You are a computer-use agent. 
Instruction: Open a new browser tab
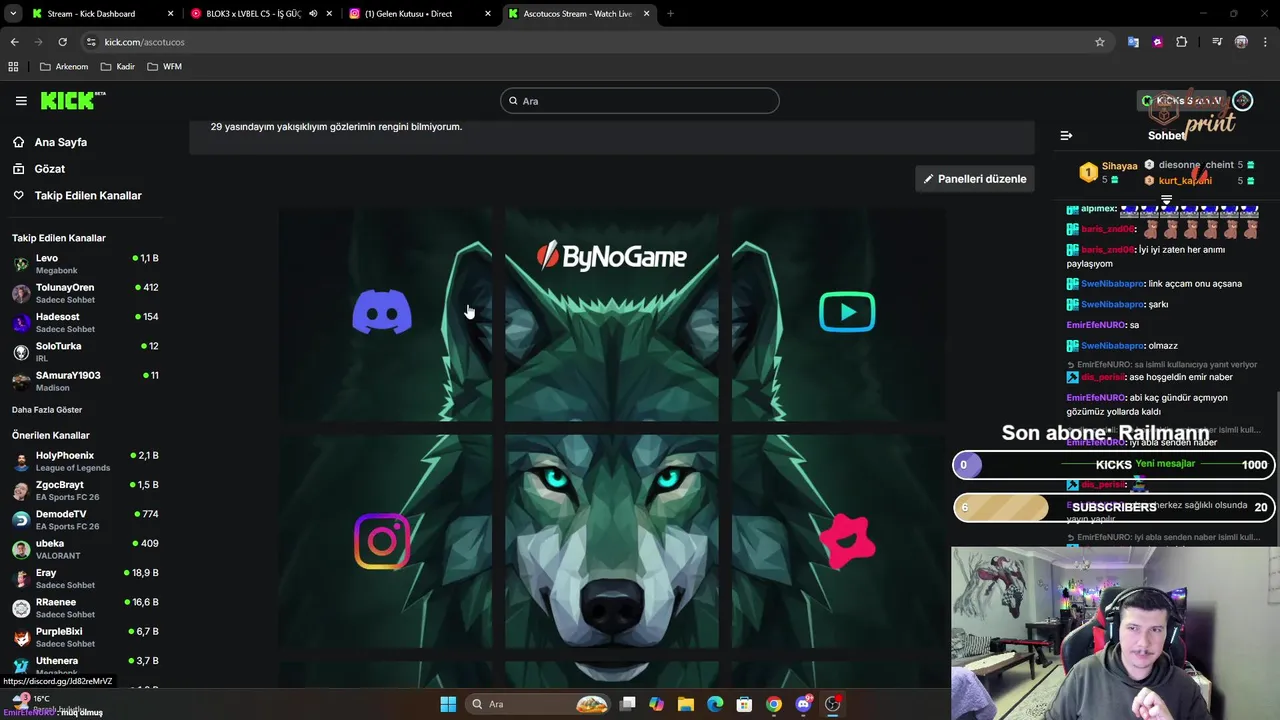pos(670,14)
